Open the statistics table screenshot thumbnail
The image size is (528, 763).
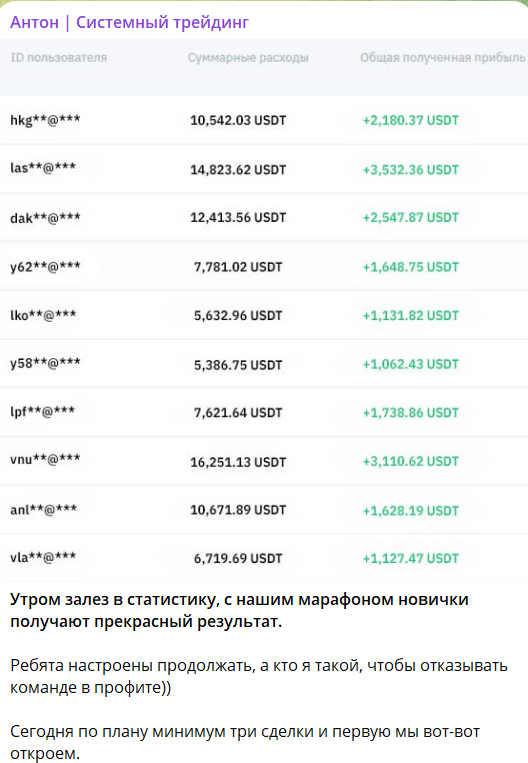tap(264, 310)
